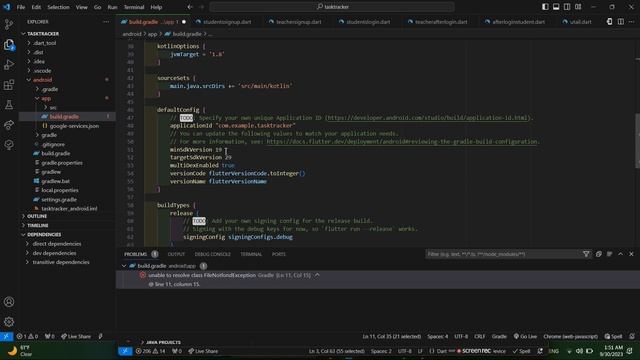Collapse build.gradle group in Problems panel
The height and width of the screenshot is (360, 640).
click(124, 266)
